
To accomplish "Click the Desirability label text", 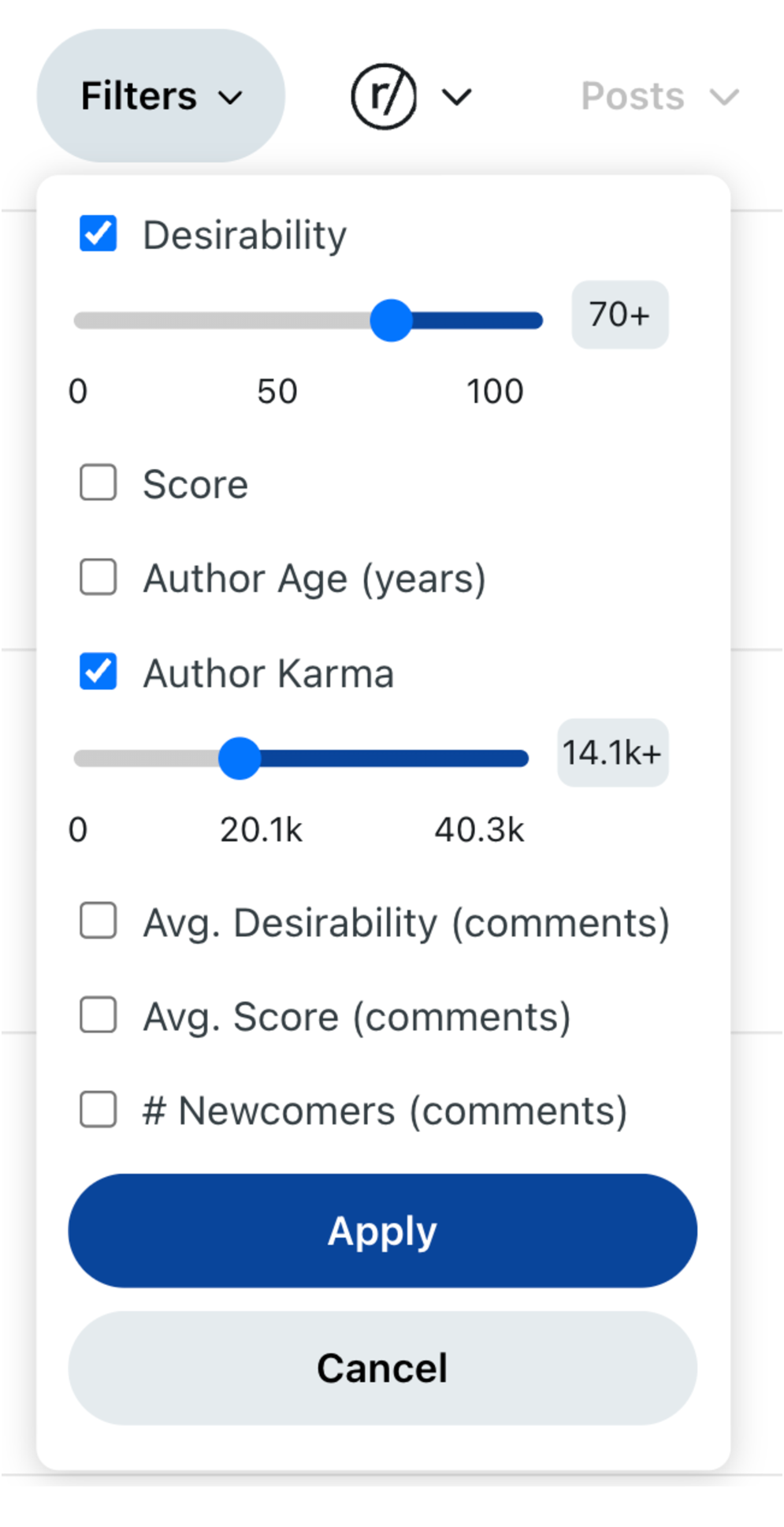I will (x=244, y=235).
